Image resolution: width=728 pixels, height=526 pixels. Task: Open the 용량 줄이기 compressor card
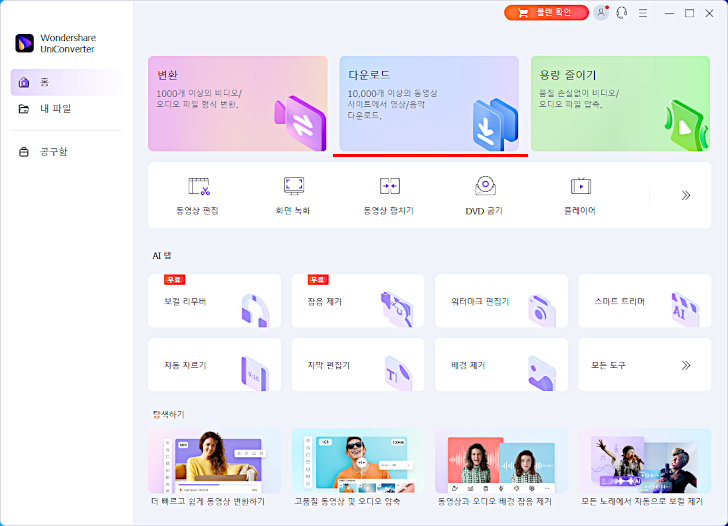click(x=620, y=104)
